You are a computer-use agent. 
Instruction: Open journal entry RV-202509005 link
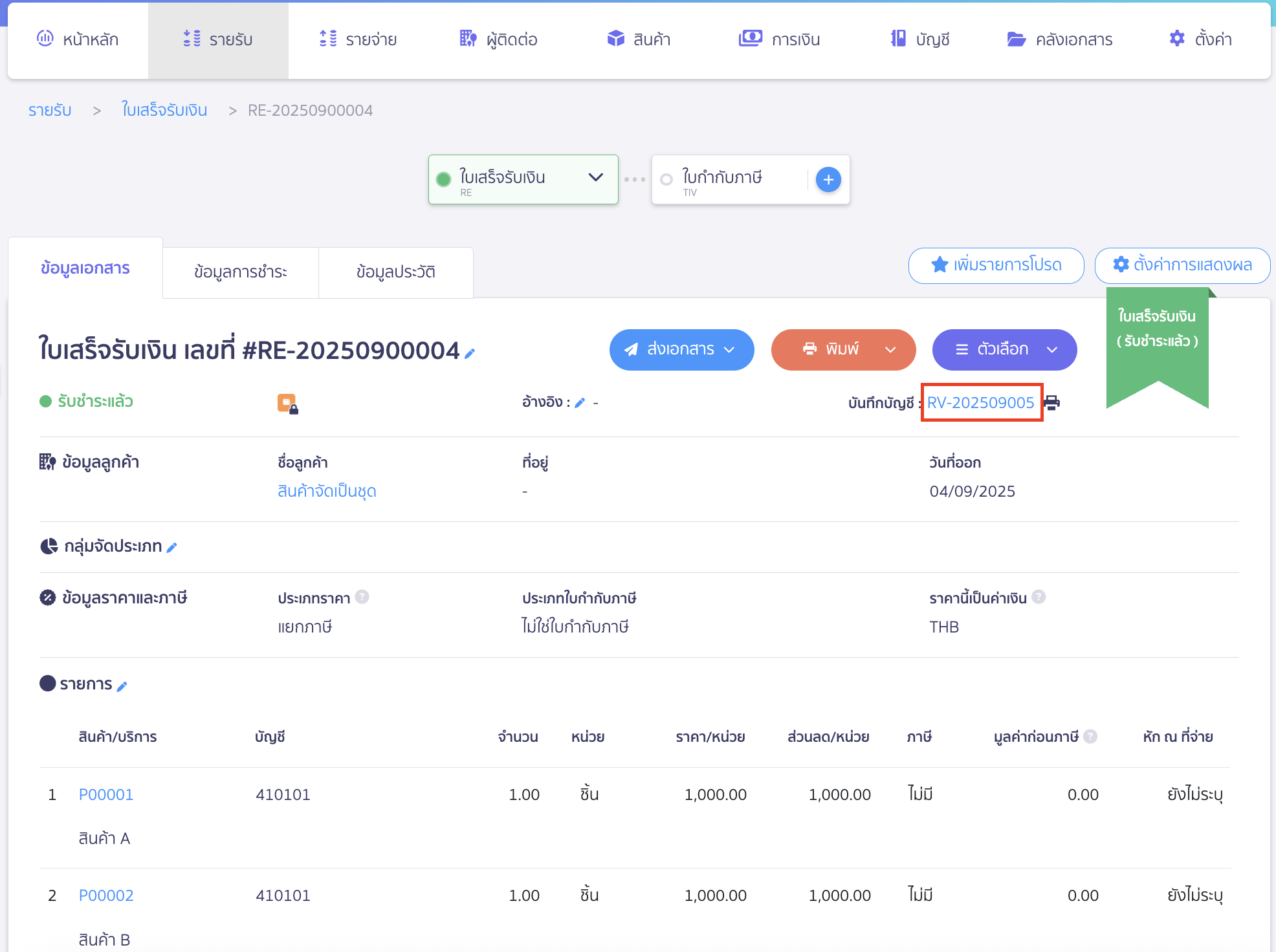tap(981, 403)
